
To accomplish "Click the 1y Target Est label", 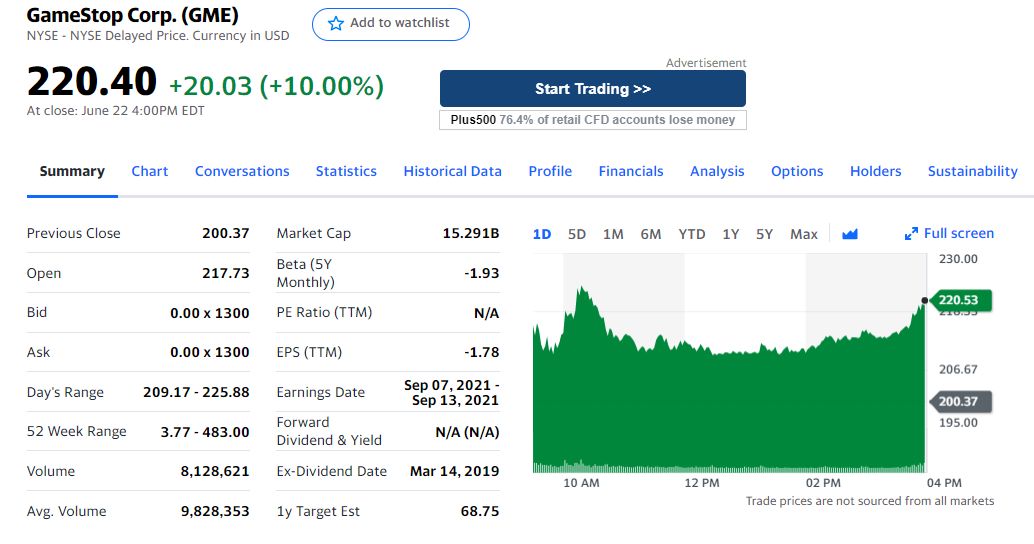I will click(318, 511).
